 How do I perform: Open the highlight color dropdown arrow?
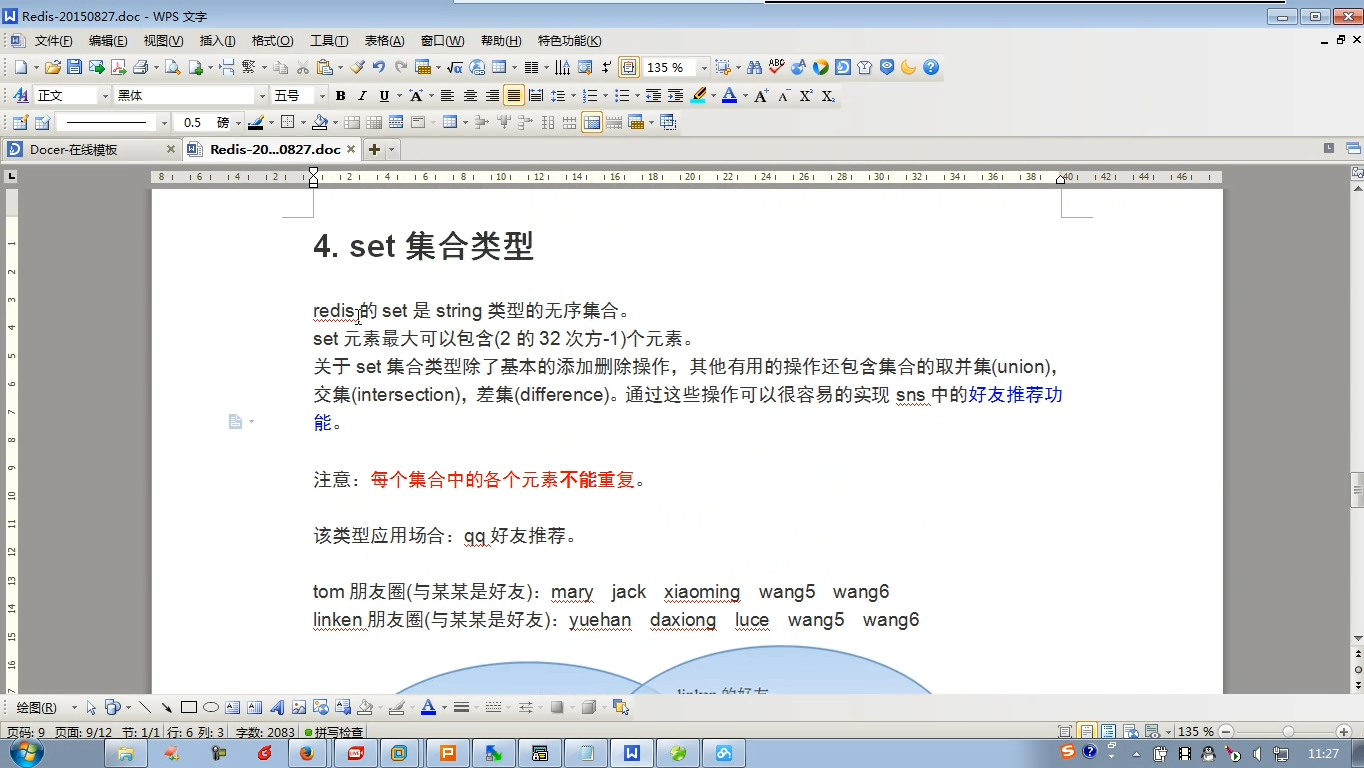pos(714,96)
